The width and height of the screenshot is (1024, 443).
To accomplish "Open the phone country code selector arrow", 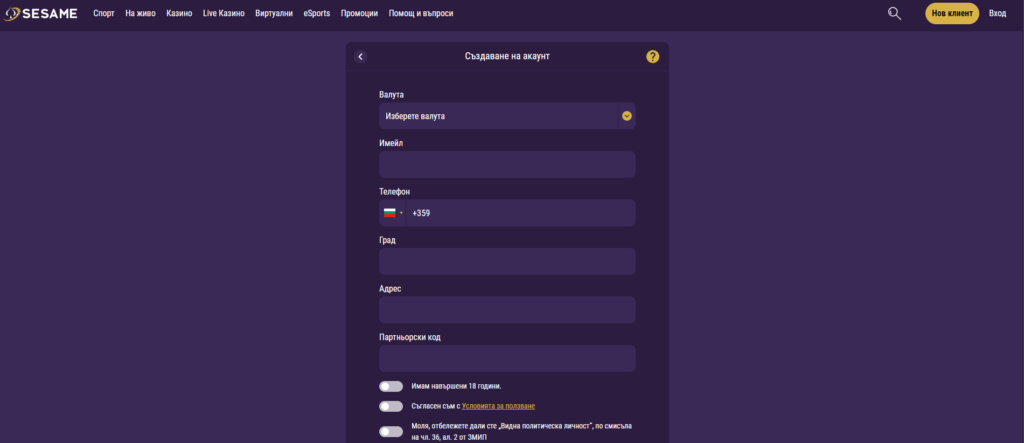I will (x=402, y=213).
